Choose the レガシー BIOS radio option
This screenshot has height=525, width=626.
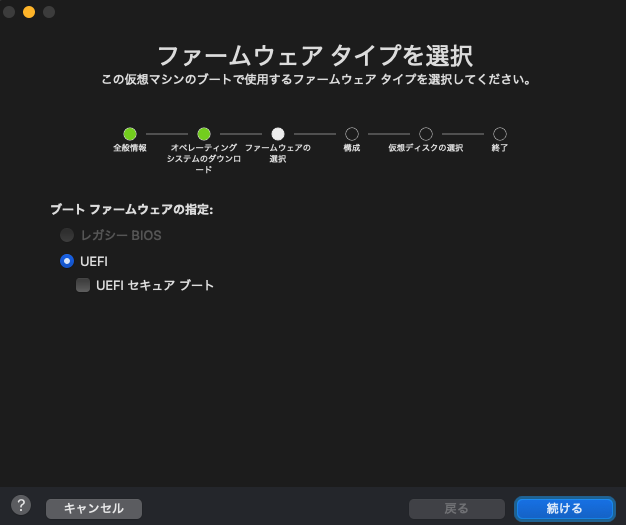pos(67,235)
